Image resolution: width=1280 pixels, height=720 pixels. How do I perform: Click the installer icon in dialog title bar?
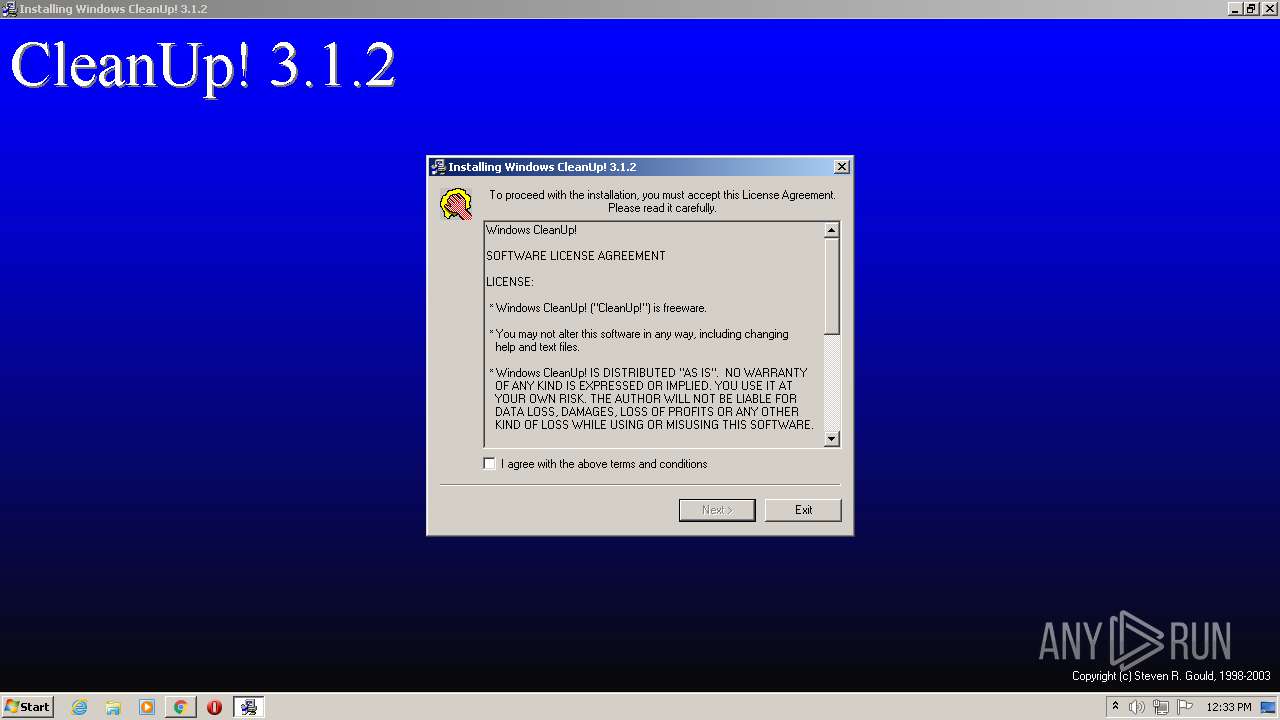coord(437,167)
